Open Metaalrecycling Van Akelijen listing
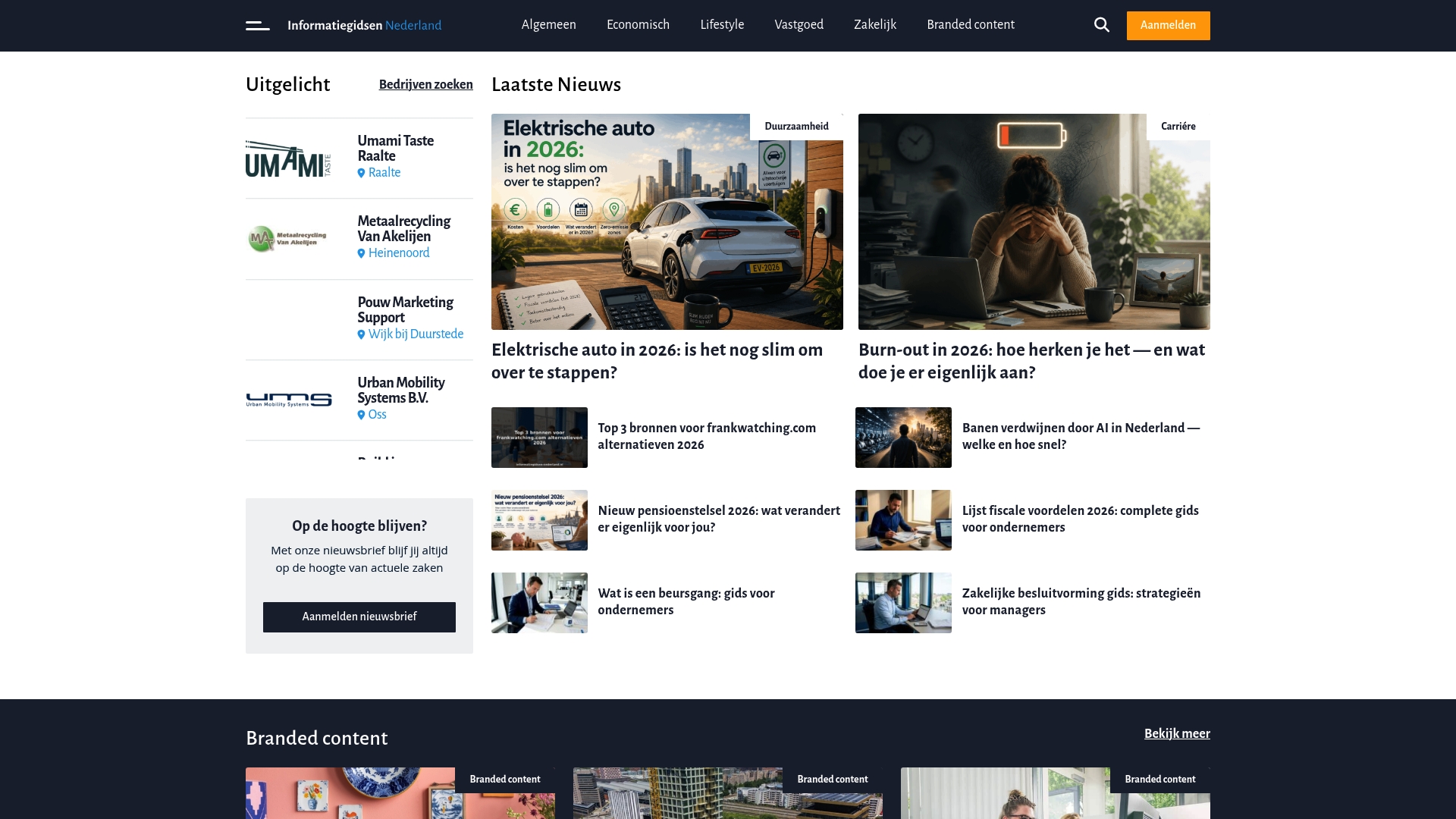The image size is (1456, 819). pos(403,229)
